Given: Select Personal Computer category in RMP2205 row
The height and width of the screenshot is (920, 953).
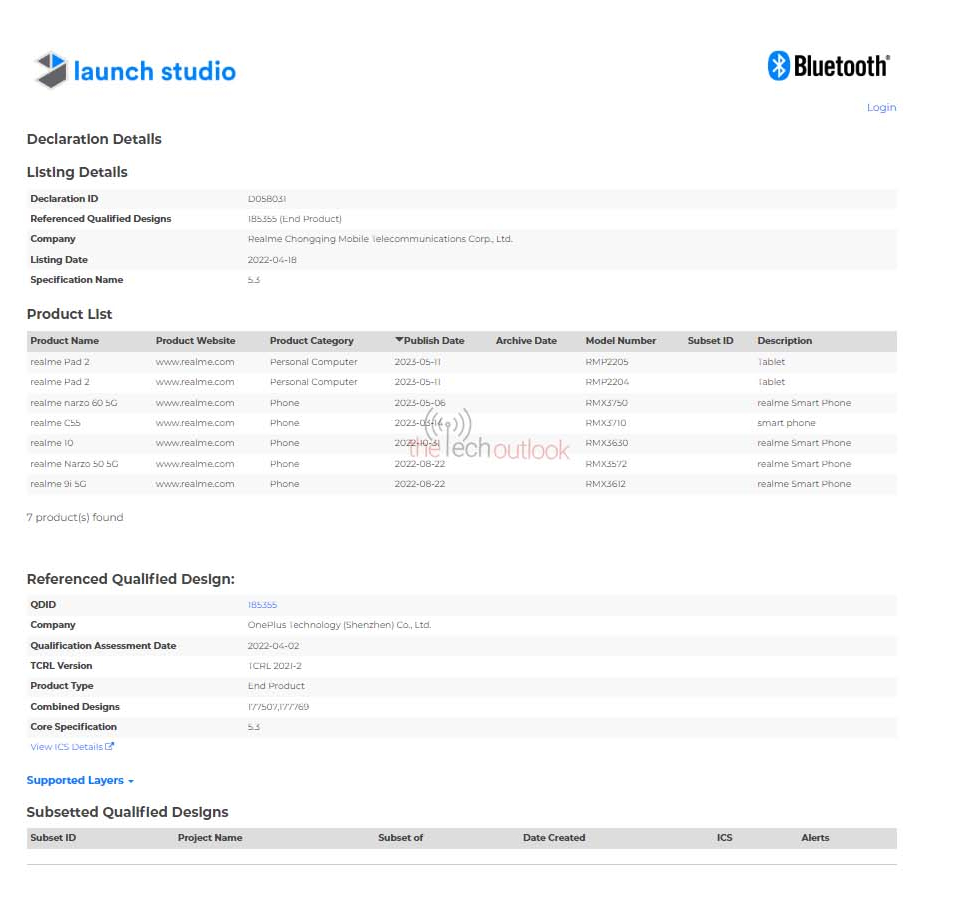Looking at the screenshot, I should pos(314,362).
